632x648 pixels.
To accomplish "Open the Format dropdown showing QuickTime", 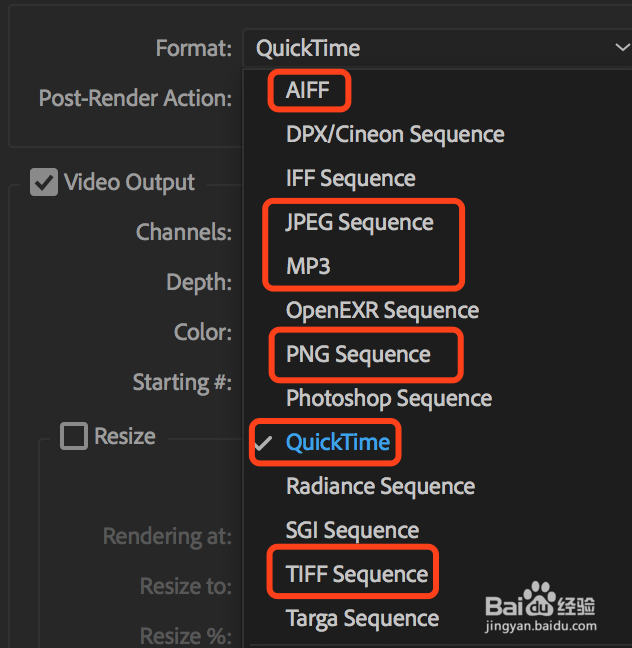I will coord(430,47).
